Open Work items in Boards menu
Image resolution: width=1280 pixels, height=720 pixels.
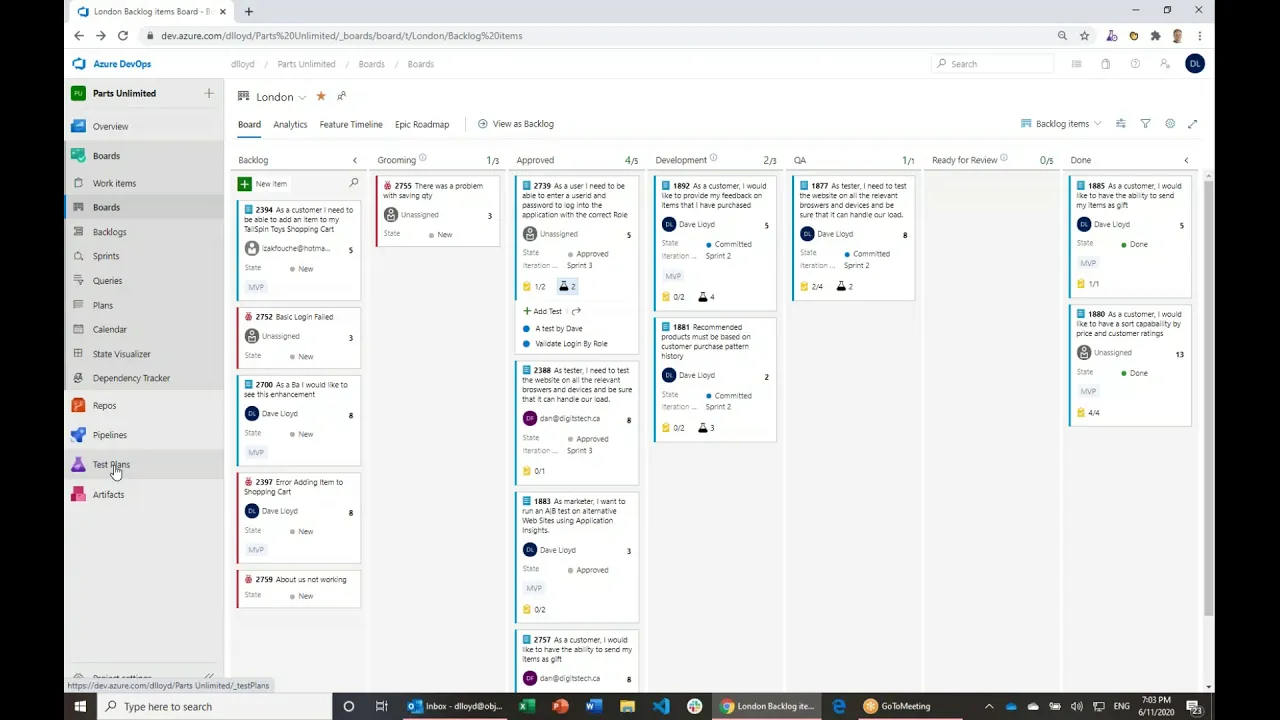click(x=114, y=184)
